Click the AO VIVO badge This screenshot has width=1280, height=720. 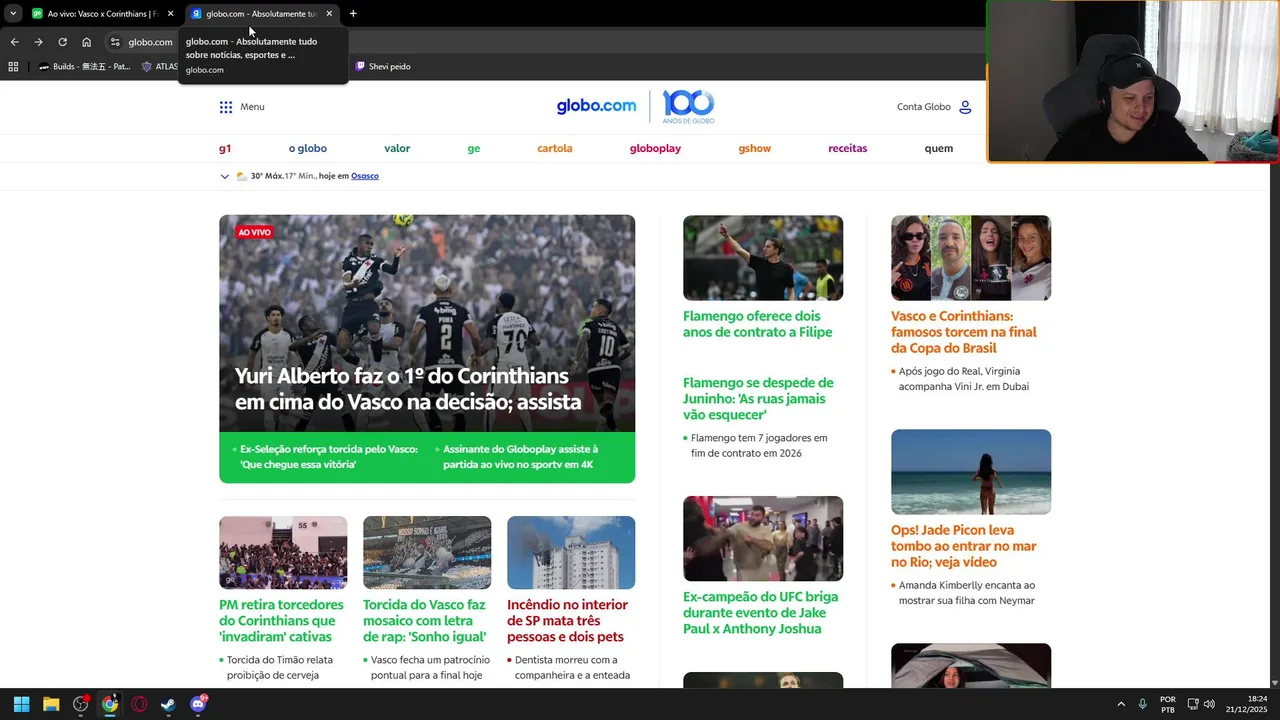(254, 232)
